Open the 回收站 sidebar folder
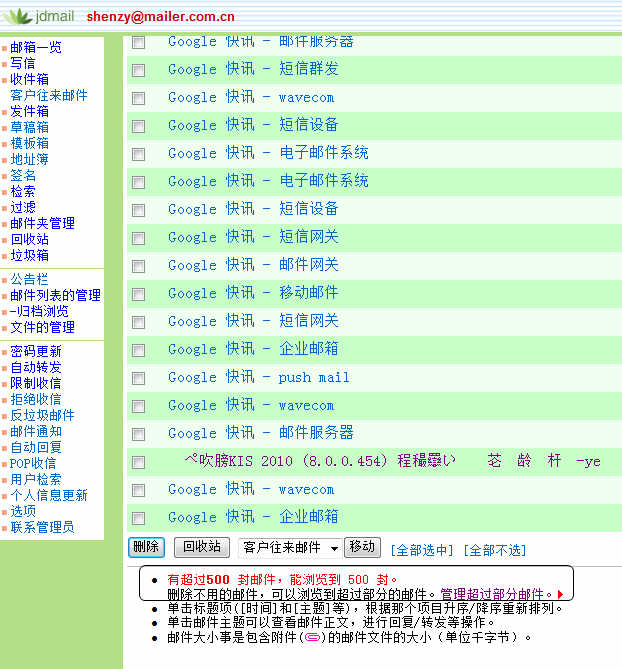Screen dimensions: 622x669 [x=29, y=239]
